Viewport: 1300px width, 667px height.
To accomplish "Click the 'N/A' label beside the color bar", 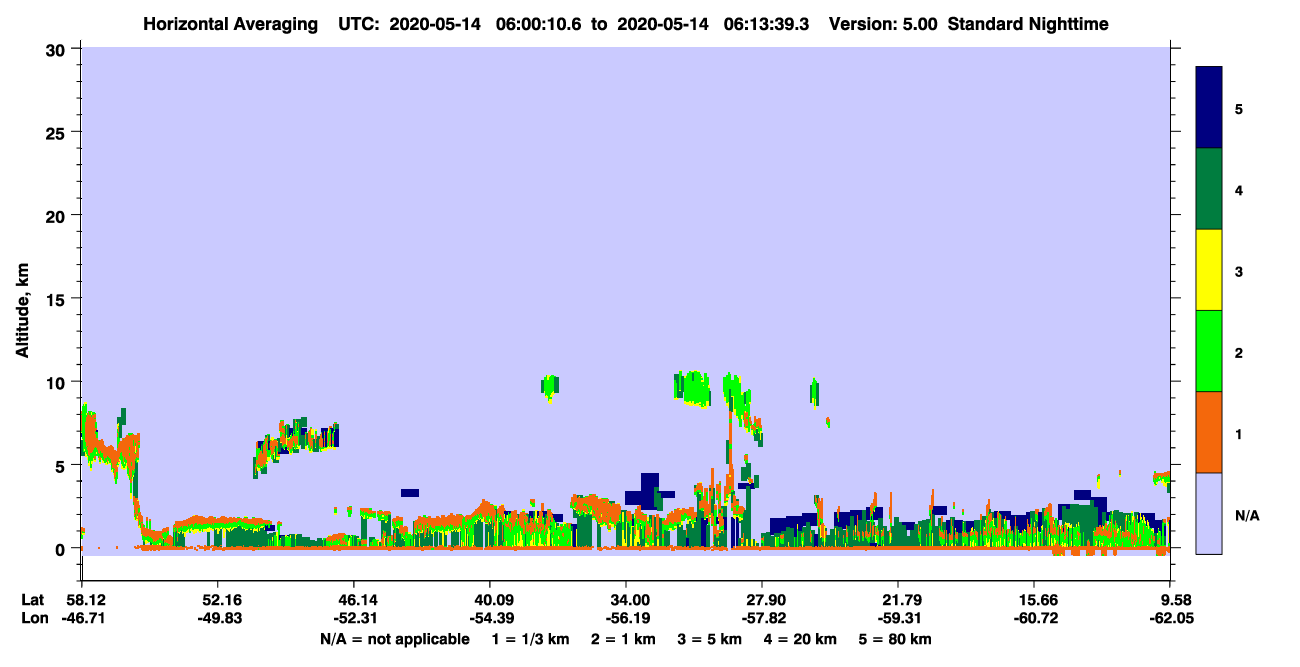I will pyautogui.click(x=1246, y=515).
